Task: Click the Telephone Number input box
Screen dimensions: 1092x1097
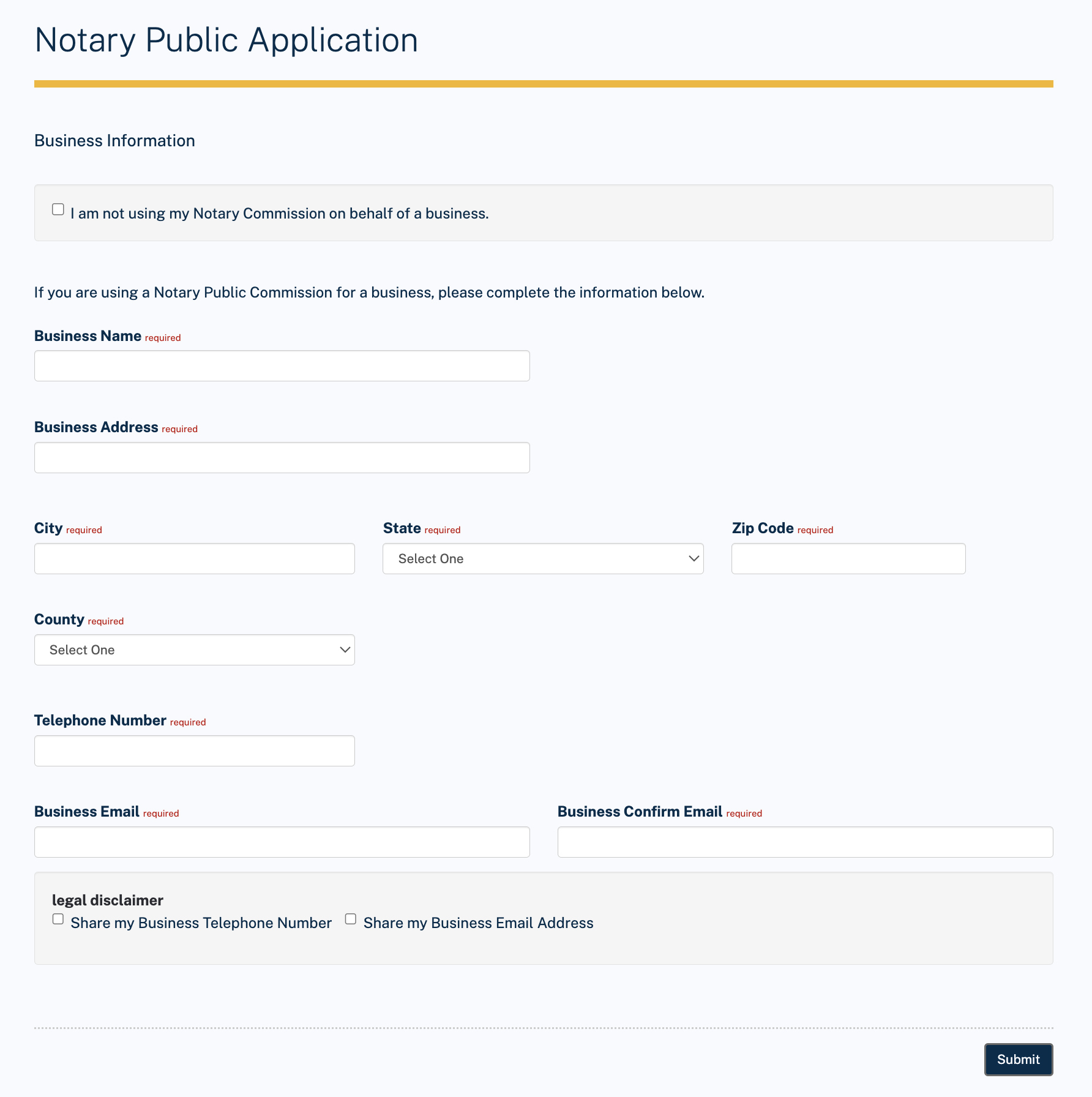Action: (194, 751)
